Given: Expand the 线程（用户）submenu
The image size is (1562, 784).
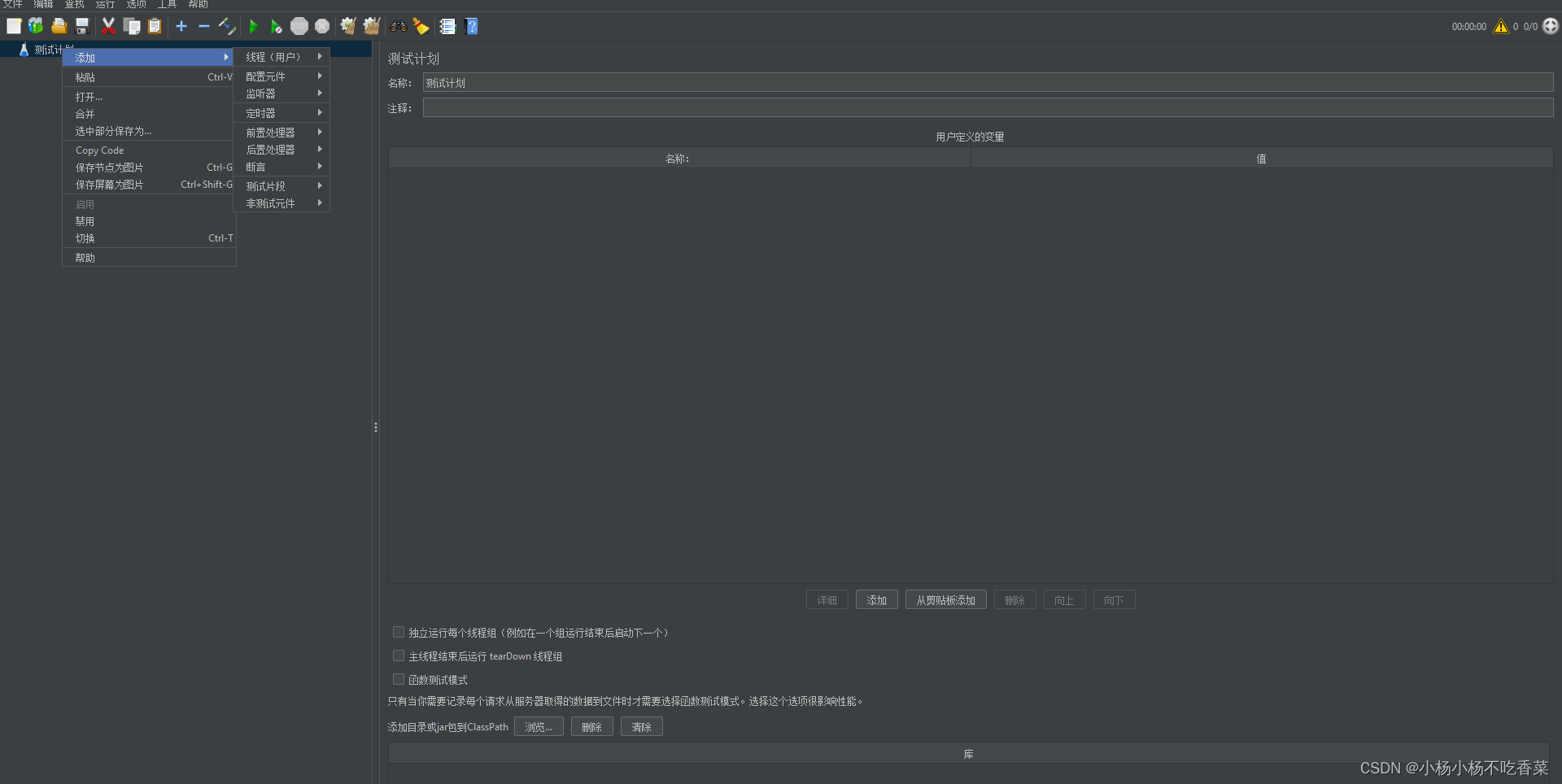Looking at the screenshot, I should coord(281,57).
